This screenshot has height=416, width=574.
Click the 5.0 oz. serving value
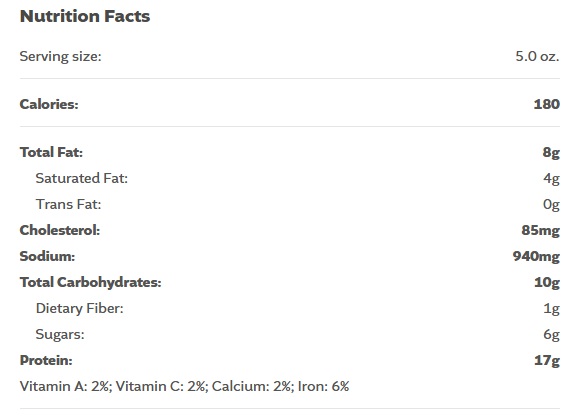(537, 56)
